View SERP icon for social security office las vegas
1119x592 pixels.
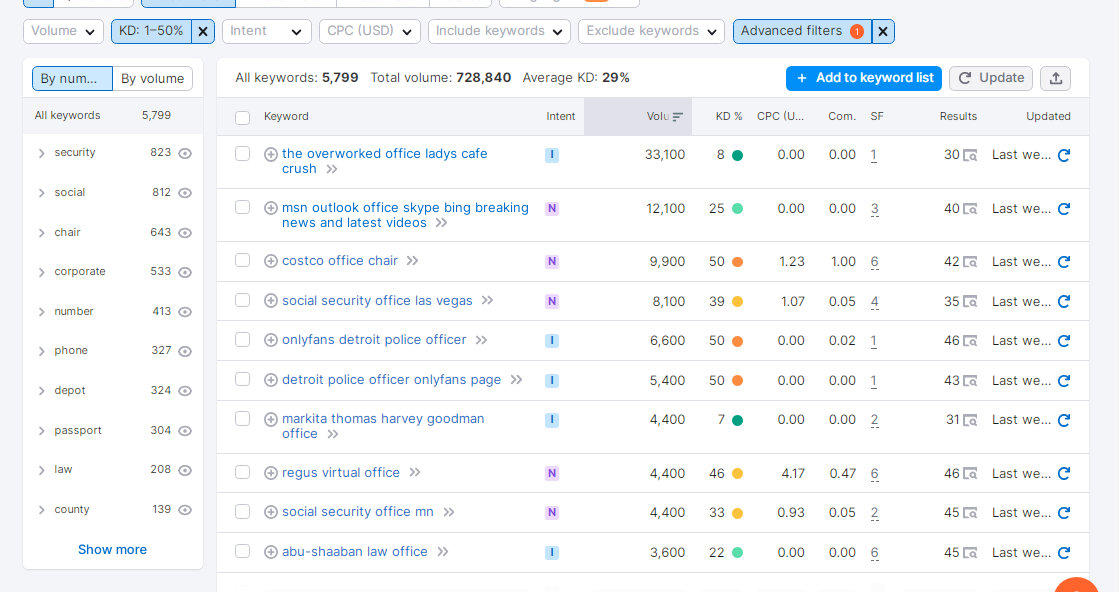[970, 302]
